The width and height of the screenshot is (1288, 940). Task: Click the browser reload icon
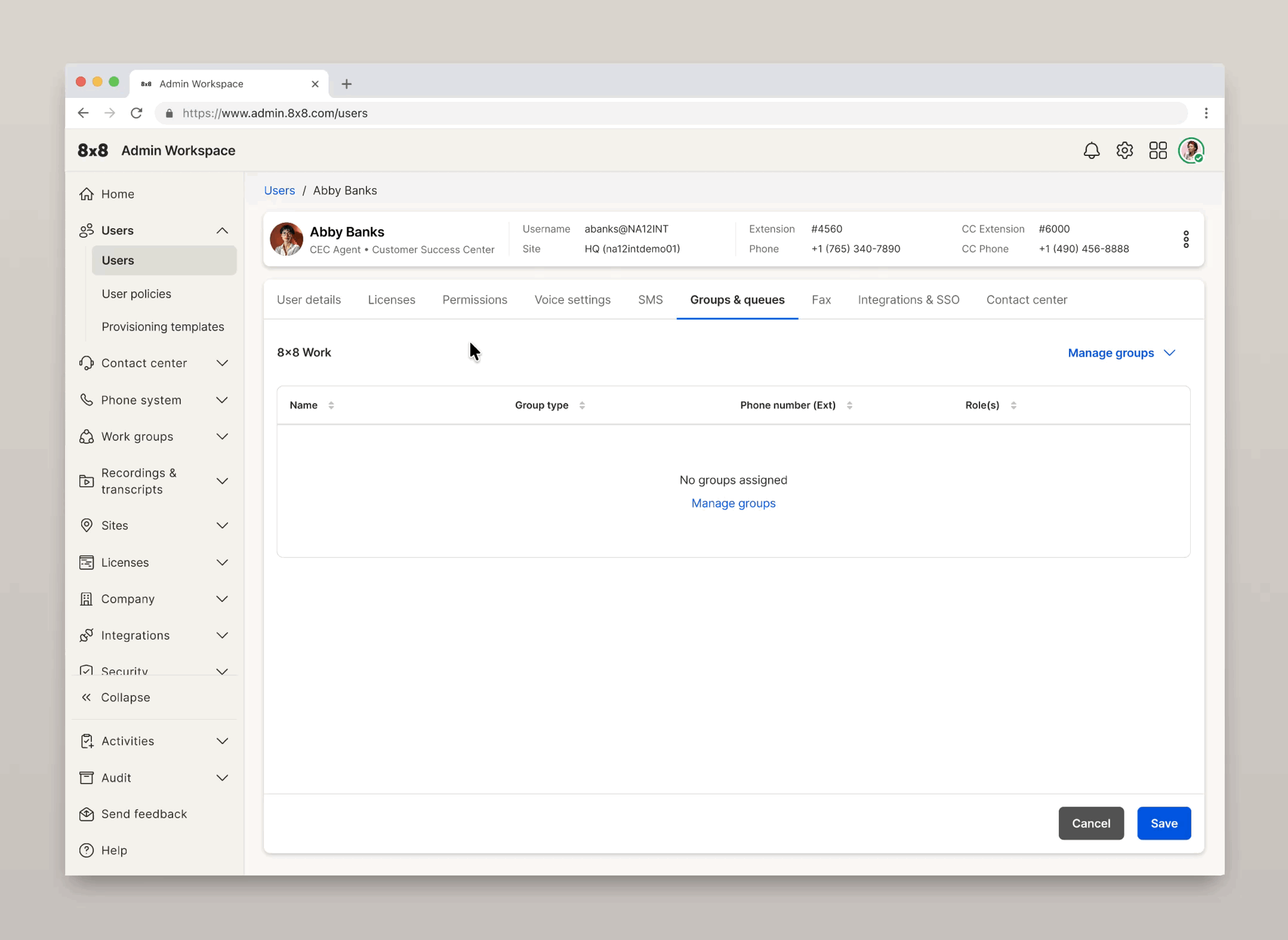137,113
